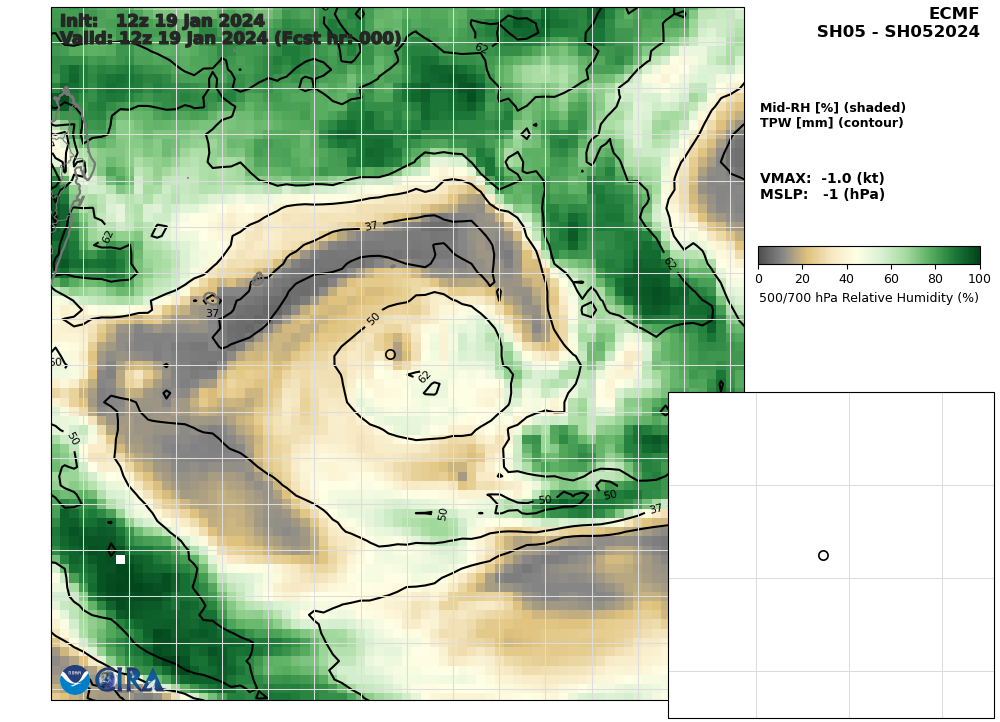Click the TPW [mm] (contour) legend text

(831, 122)
